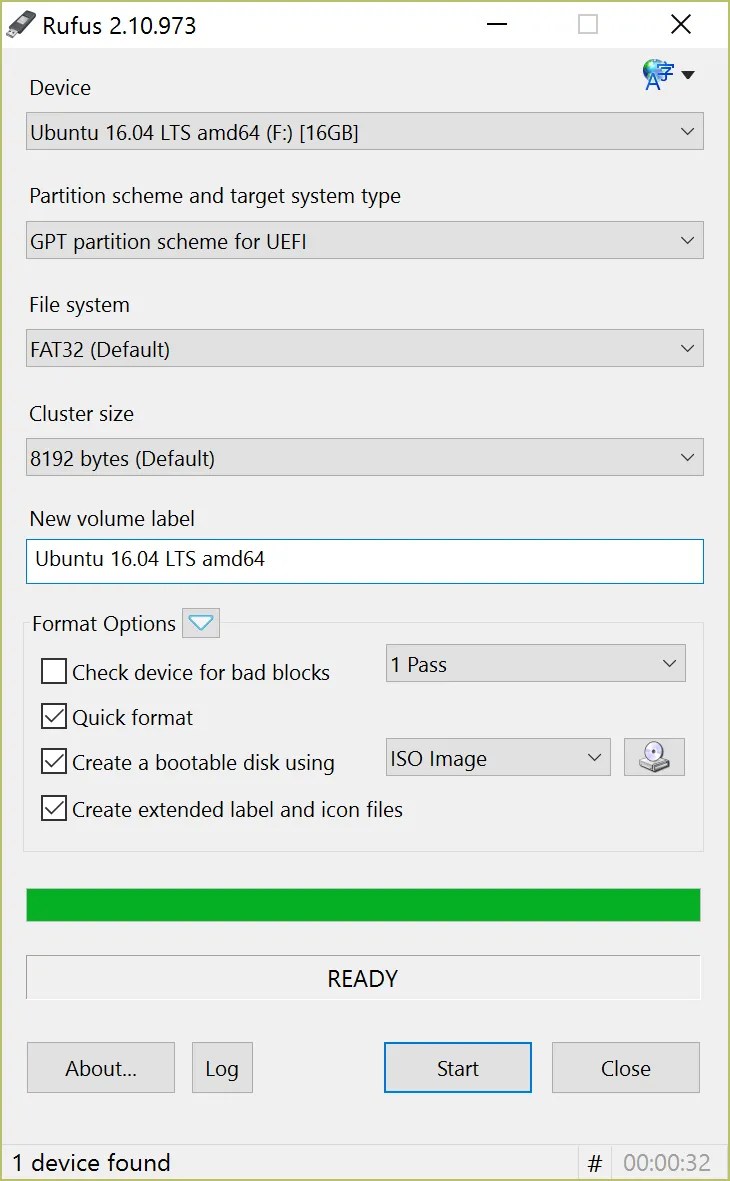Click the black arrow beside the globe
730x1181 pixels.
tap(687, 75)
